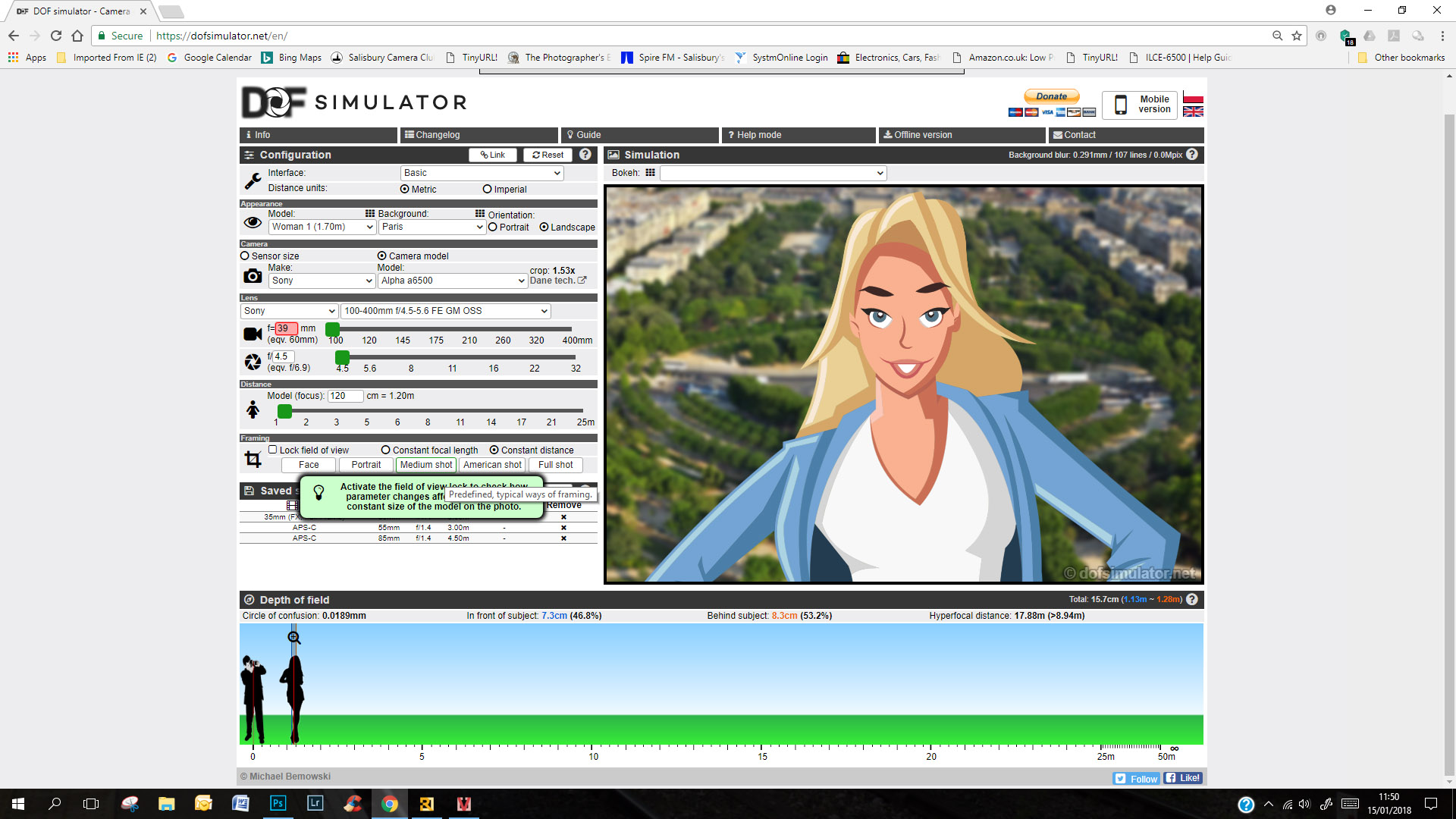The width and height of the screenshot is (1456, 819).
Task: Choose Face framing preset
Action: point(309,465)
